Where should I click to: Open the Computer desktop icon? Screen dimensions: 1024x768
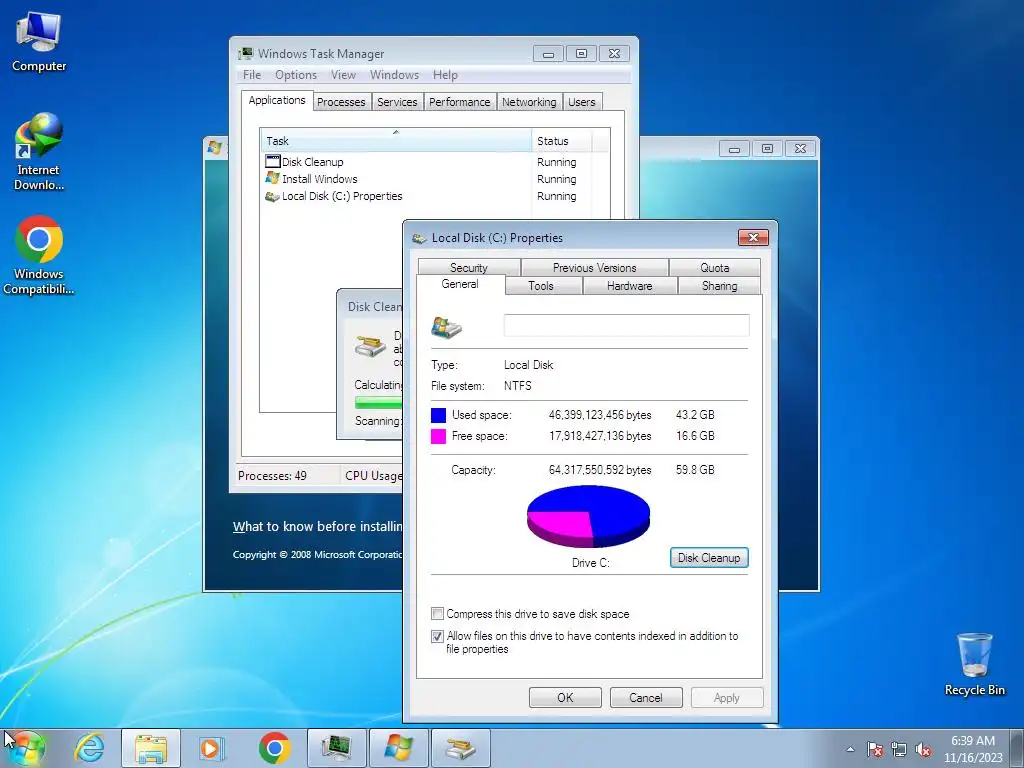(39, 42)
